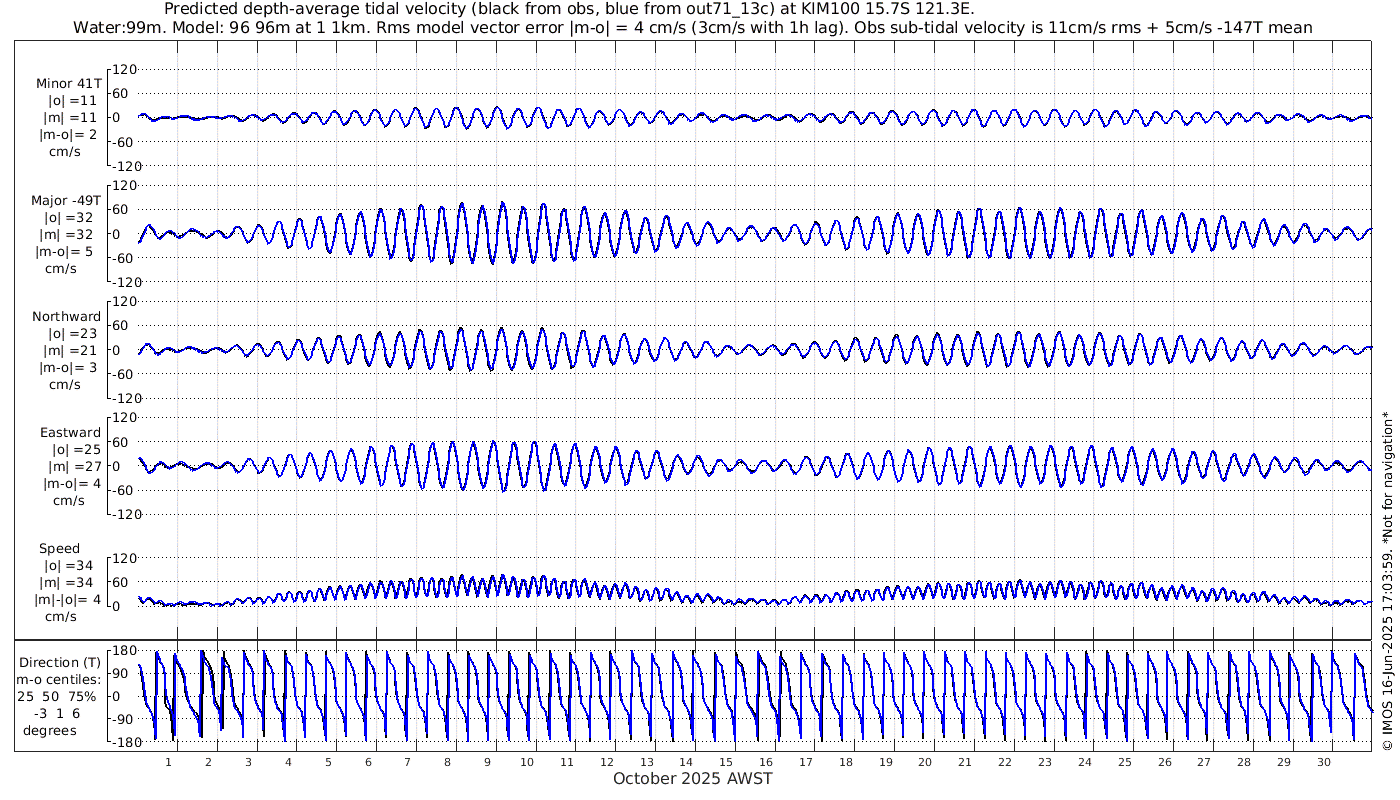Click the '|m|-|o|= 4' value in Speed panel

coord(68,599)
